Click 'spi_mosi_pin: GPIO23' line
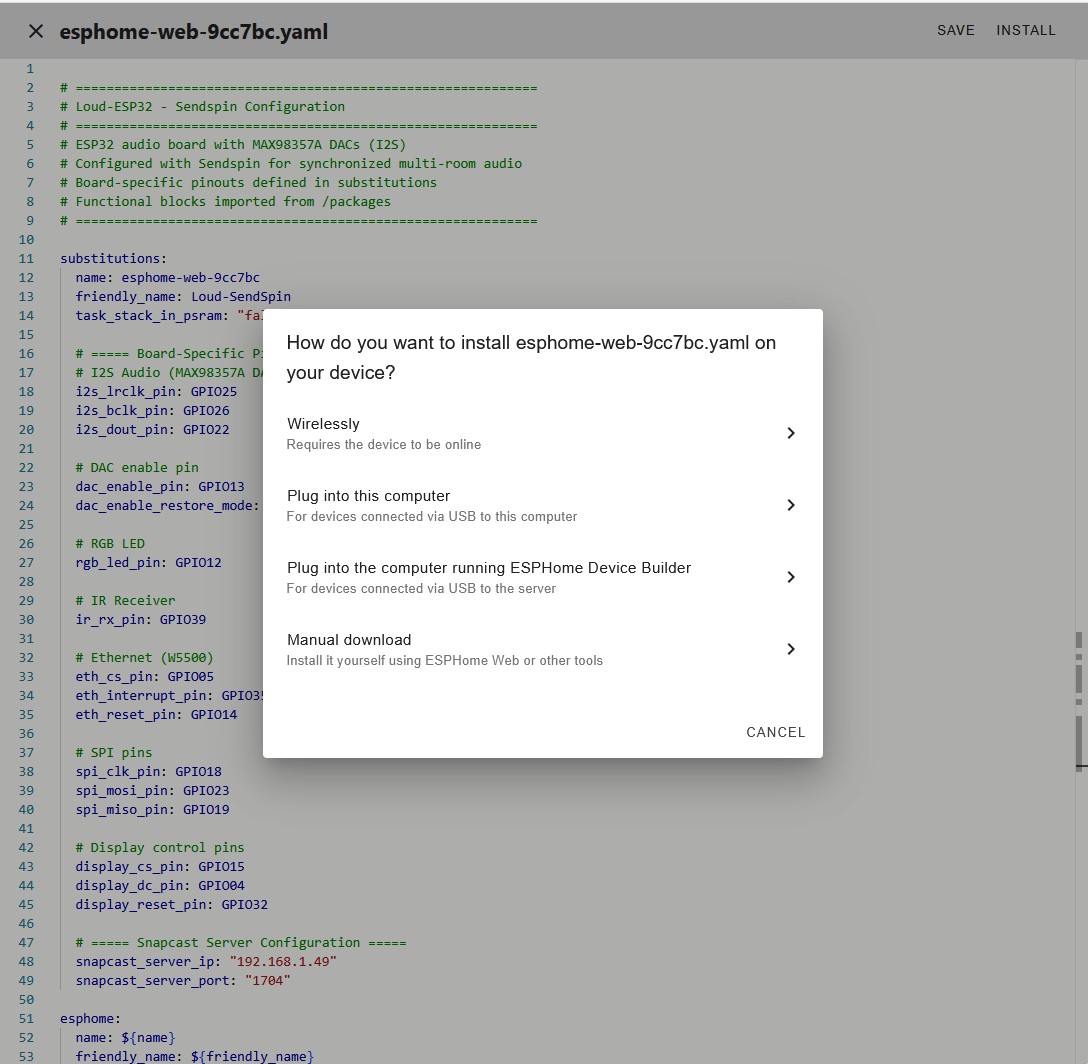Screen dimensions: 1088x1064 point(153,791)
